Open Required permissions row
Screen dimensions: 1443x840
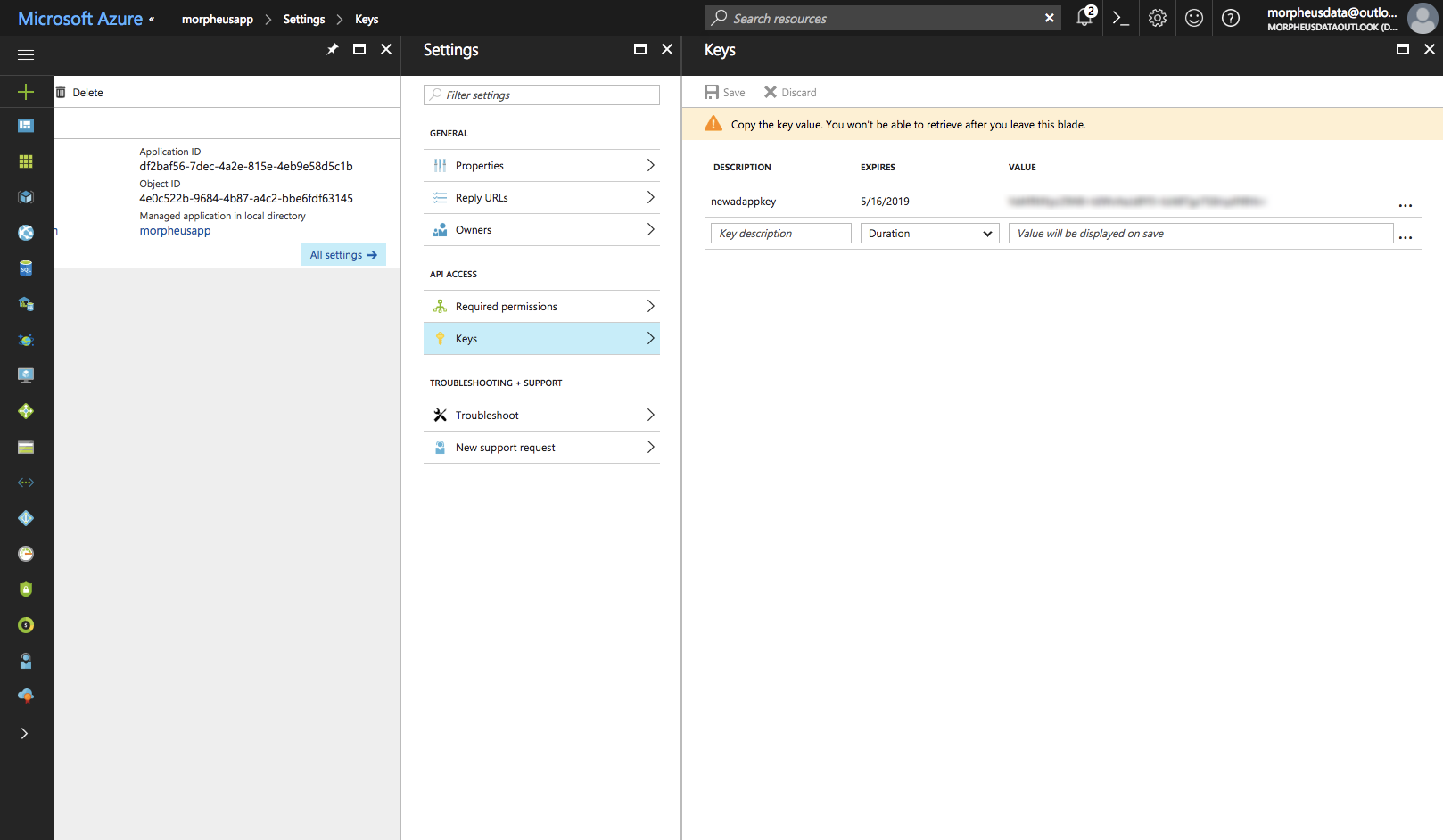pos(542,307)
